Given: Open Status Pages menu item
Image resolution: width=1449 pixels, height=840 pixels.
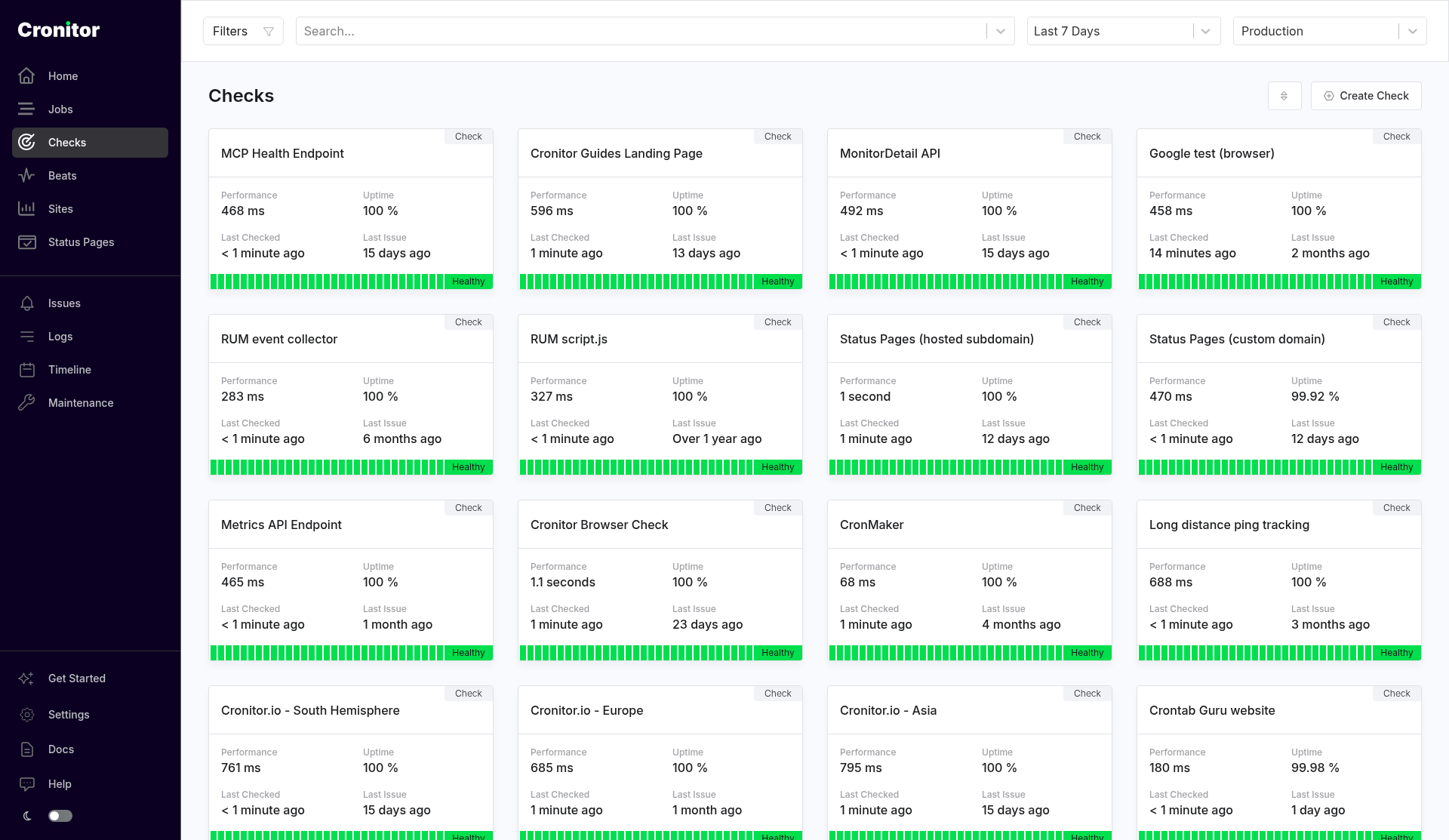Looking at the screenshot, I should click(x=90, y=242).
